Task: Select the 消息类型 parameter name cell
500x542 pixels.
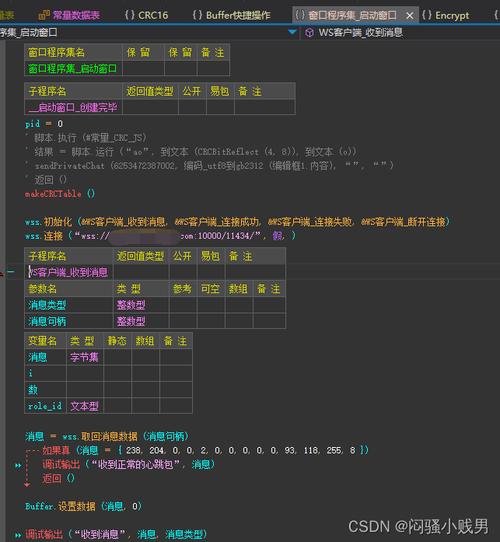Action: (69, 305)
